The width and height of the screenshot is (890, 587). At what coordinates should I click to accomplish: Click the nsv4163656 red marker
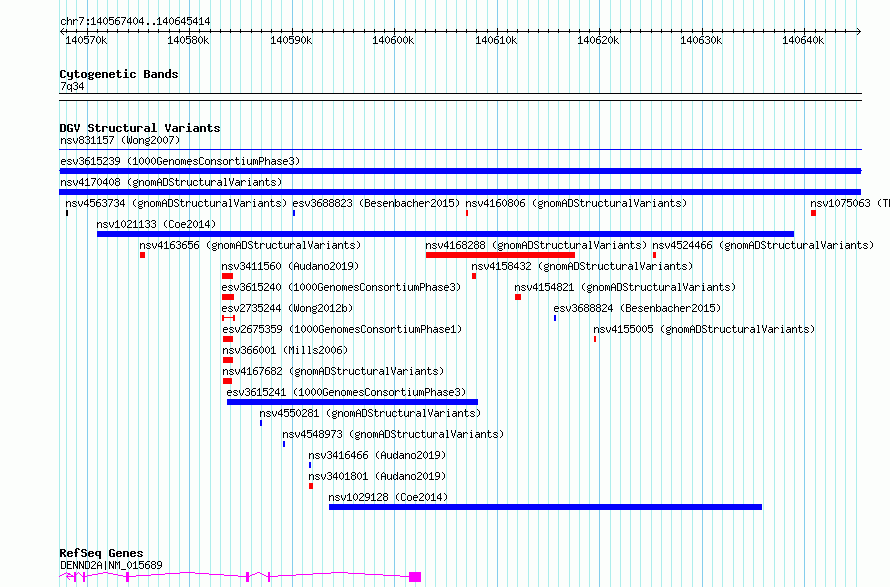point(142,255)
